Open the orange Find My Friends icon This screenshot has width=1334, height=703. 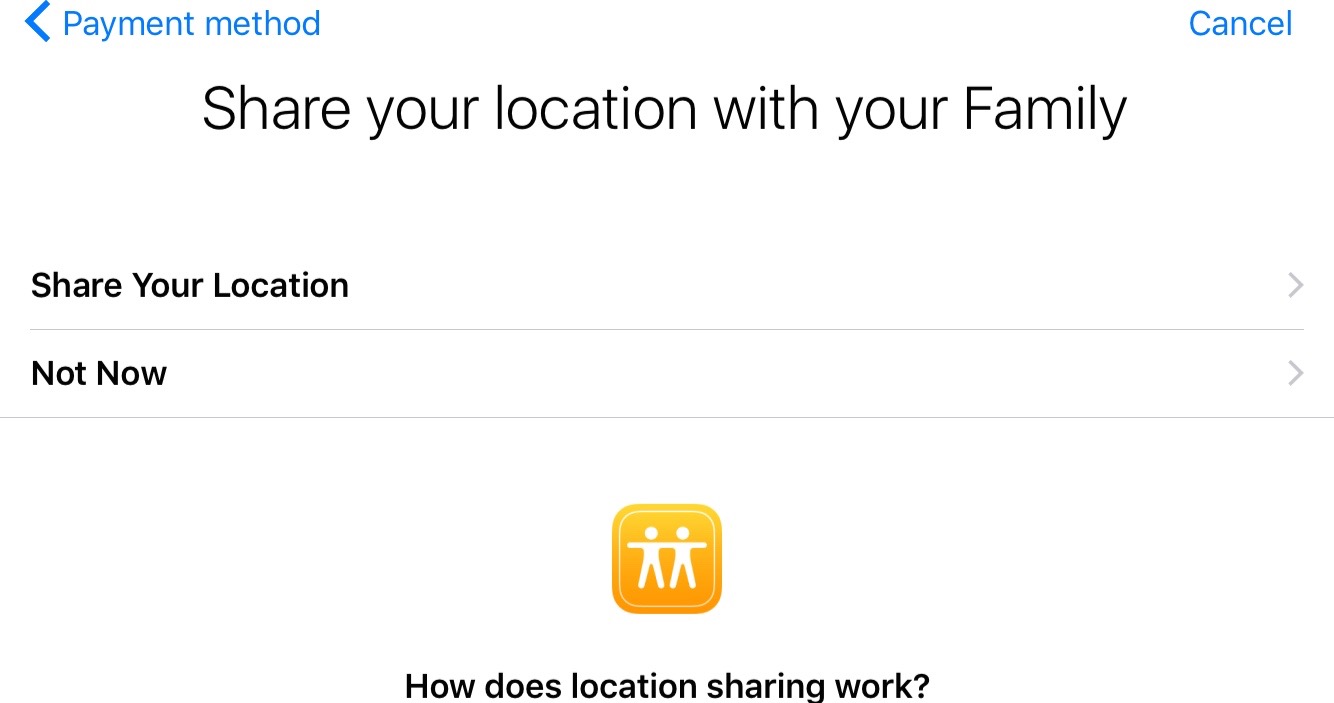click(x=666, y=558)
